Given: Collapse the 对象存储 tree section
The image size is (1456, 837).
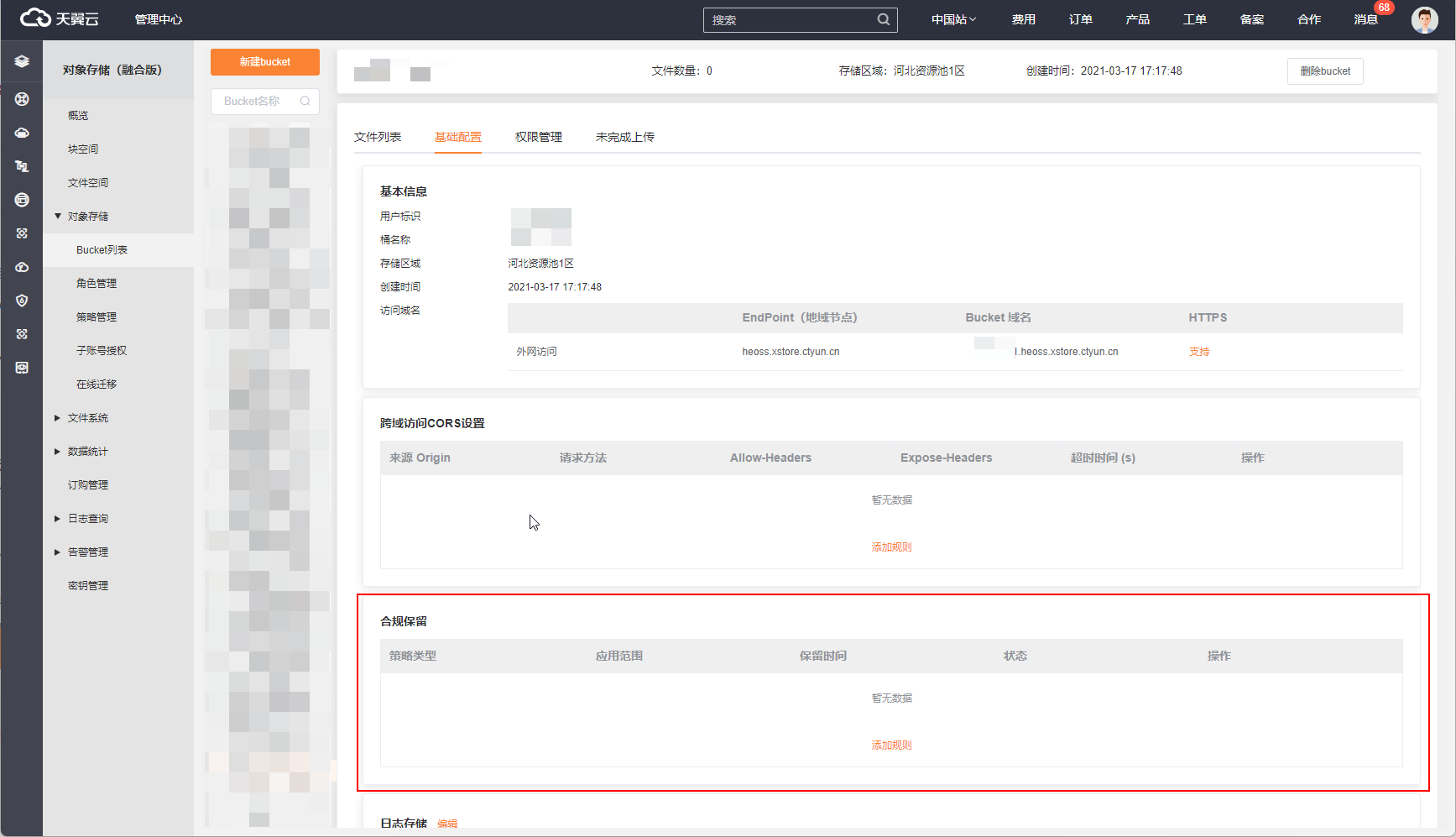Looking at the screenshot, I should pyautogui.click(x=58, y=217).
